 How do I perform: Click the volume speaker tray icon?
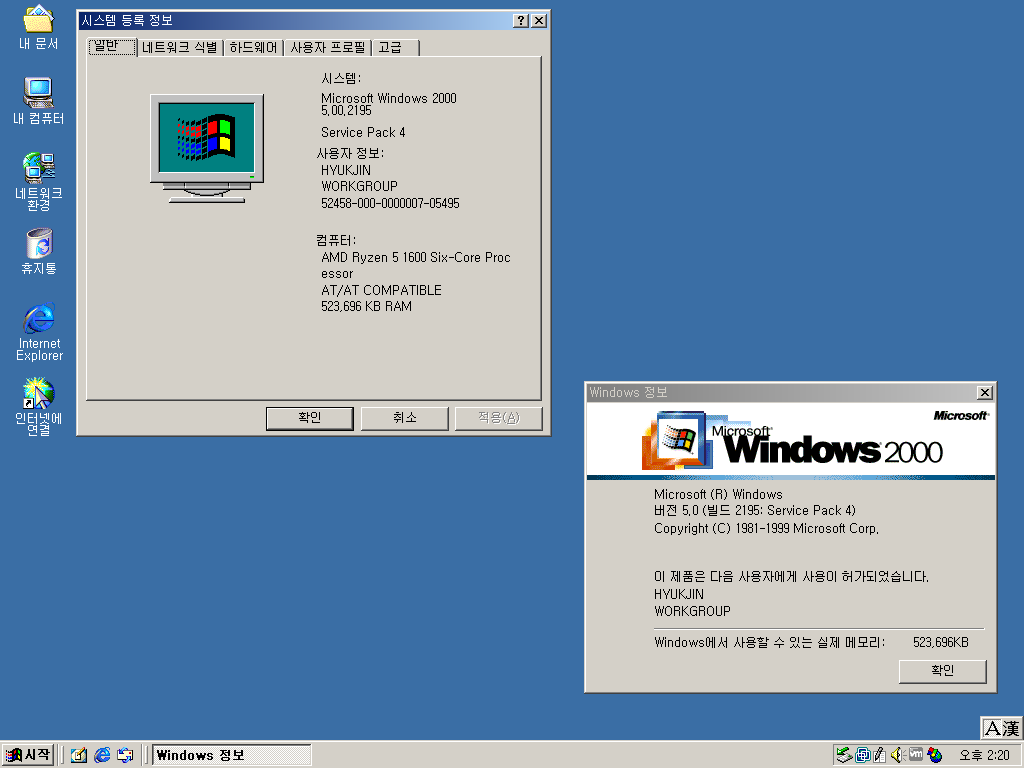click(897, 755)
